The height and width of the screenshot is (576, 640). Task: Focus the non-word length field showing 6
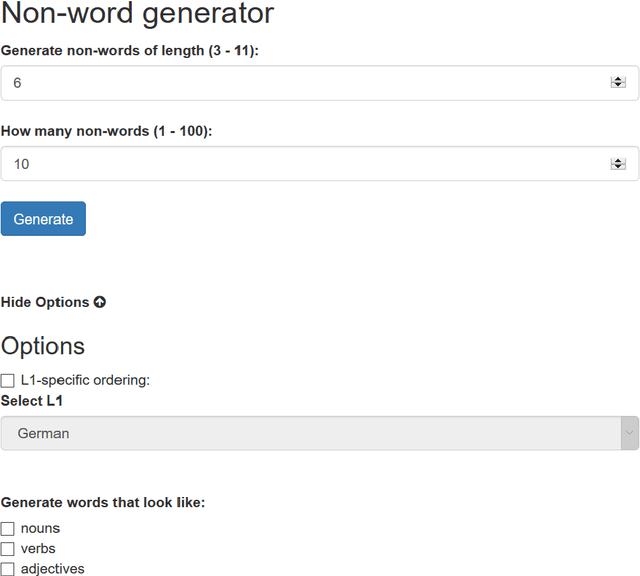[x=300, y=83]
